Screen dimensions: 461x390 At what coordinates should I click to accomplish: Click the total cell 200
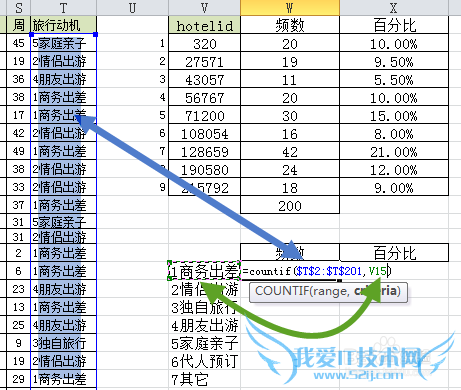[290, 205]
